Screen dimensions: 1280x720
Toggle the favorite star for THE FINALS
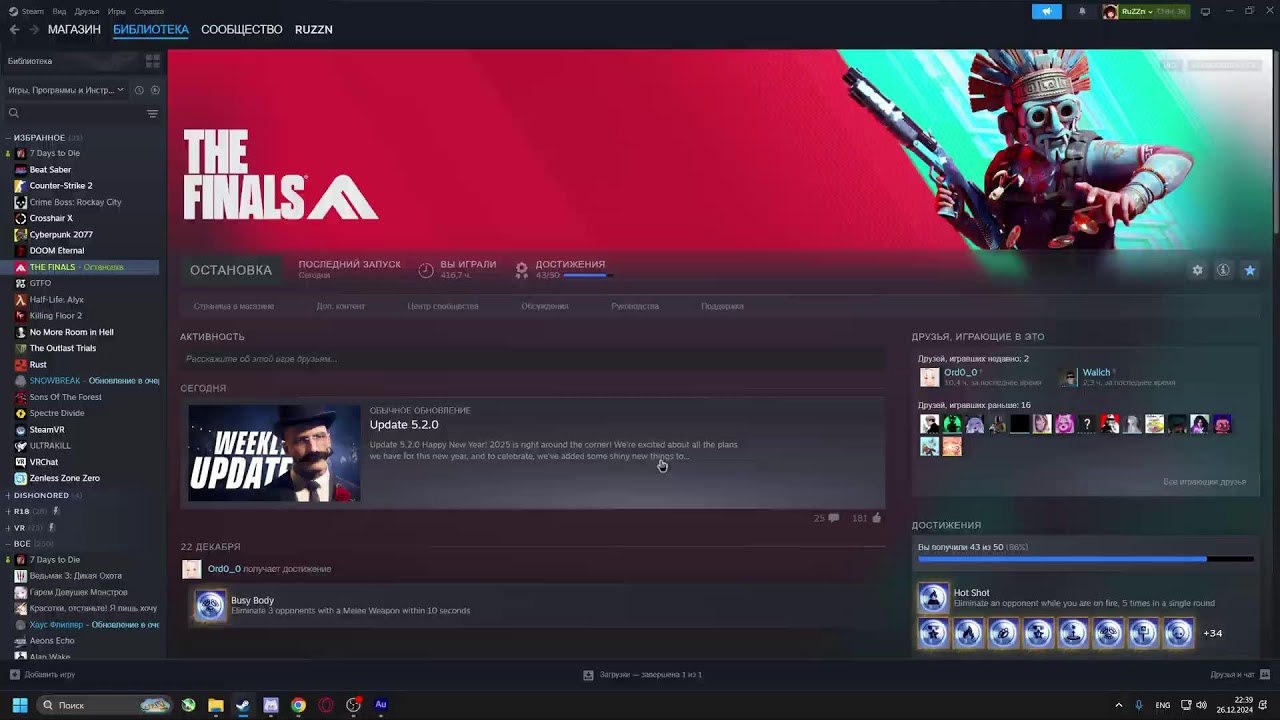coord(1249,270)
